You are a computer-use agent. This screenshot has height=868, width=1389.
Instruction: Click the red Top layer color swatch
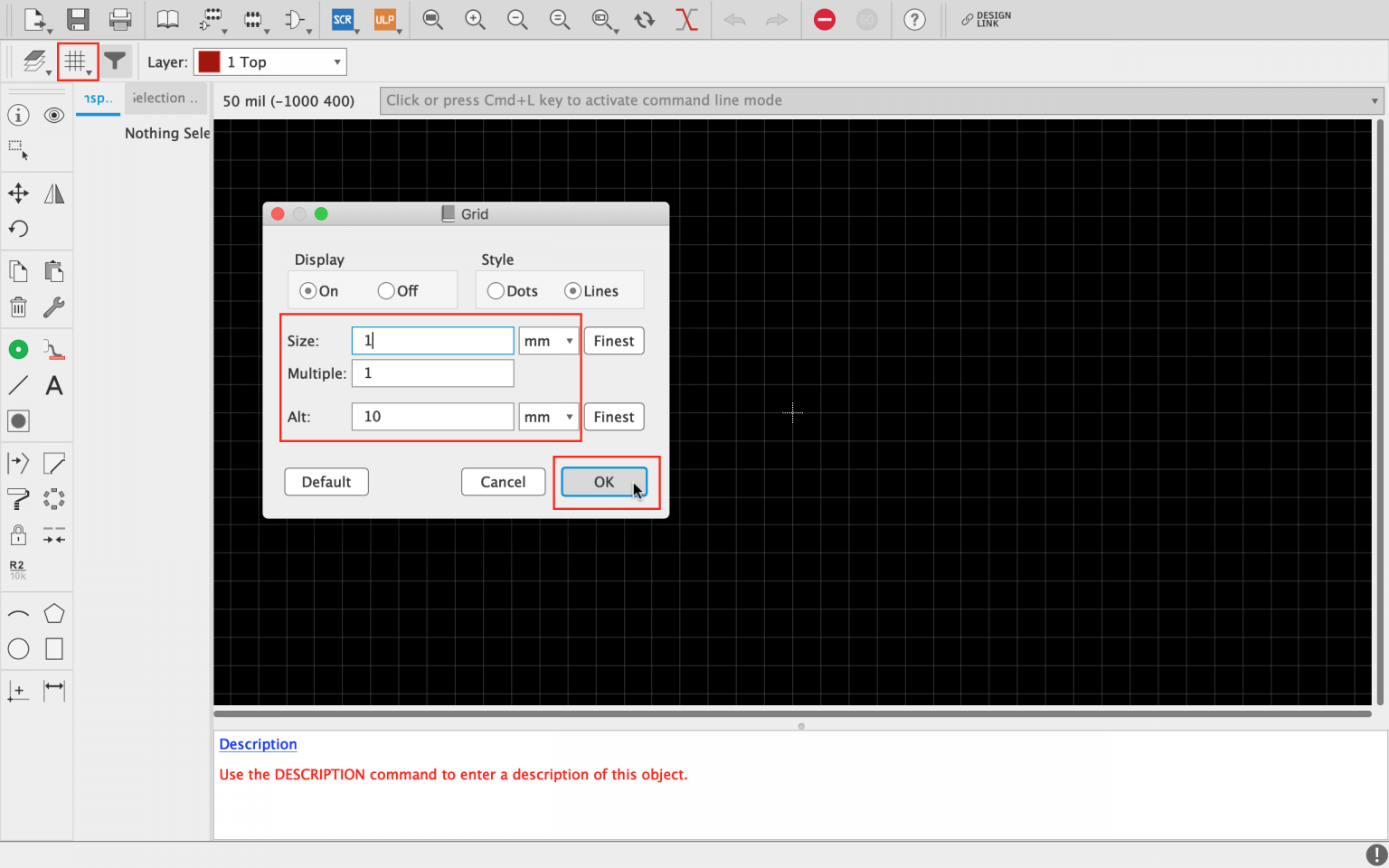pos(209,61)
